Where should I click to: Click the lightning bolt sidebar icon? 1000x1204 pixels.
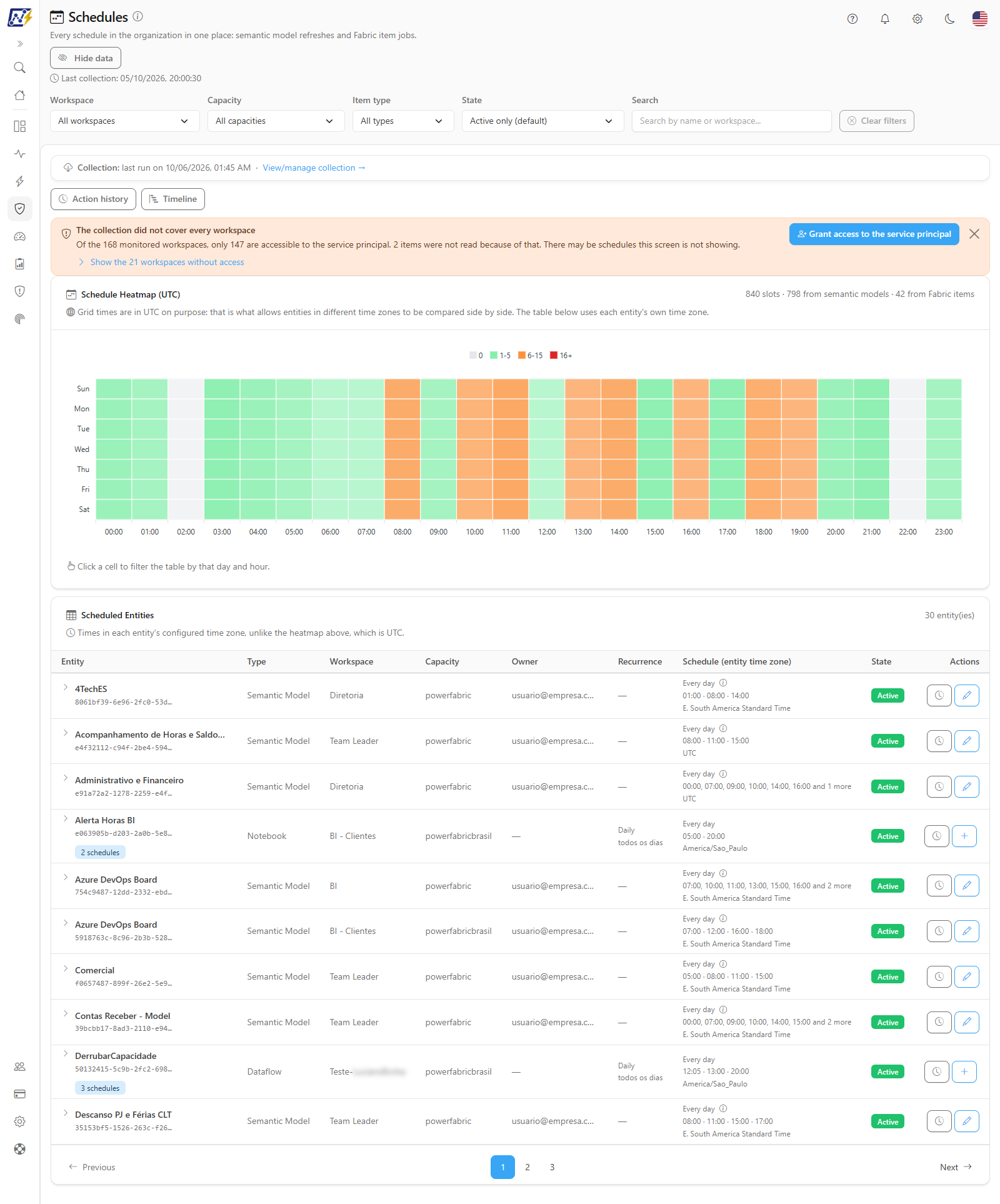pos(19,181)
